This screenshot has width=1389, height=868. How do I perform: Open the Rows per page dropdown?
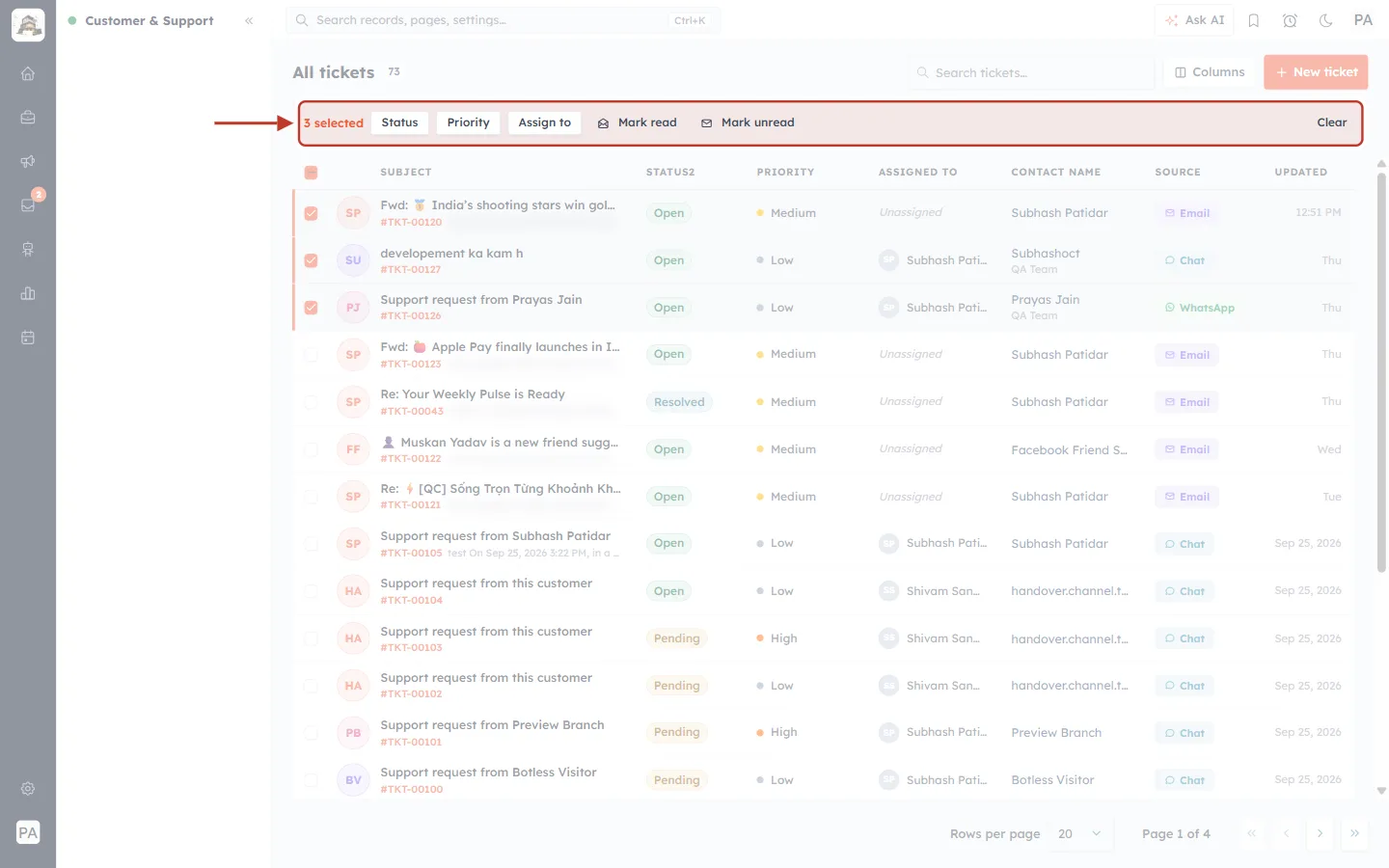click(1079, 833)
